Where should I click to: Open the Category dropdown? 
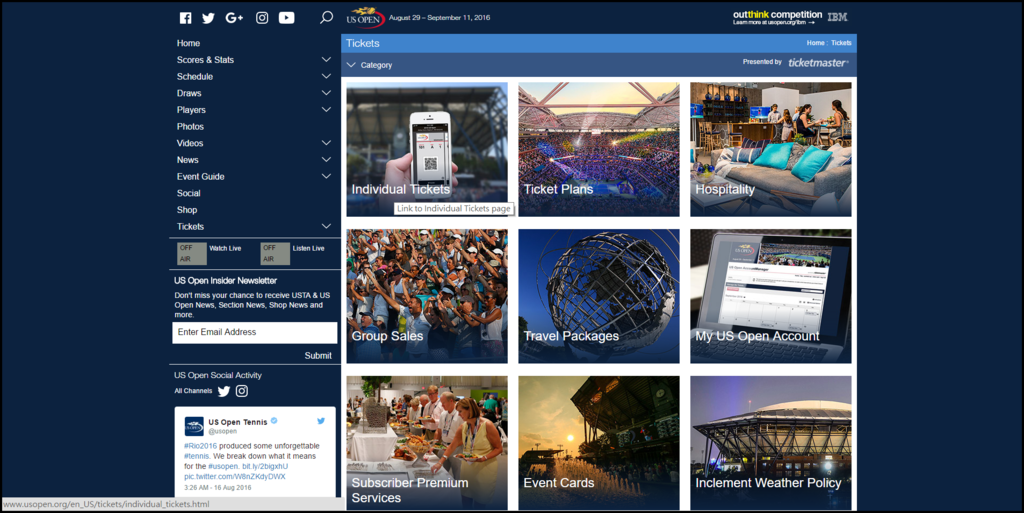click(369, 65)
